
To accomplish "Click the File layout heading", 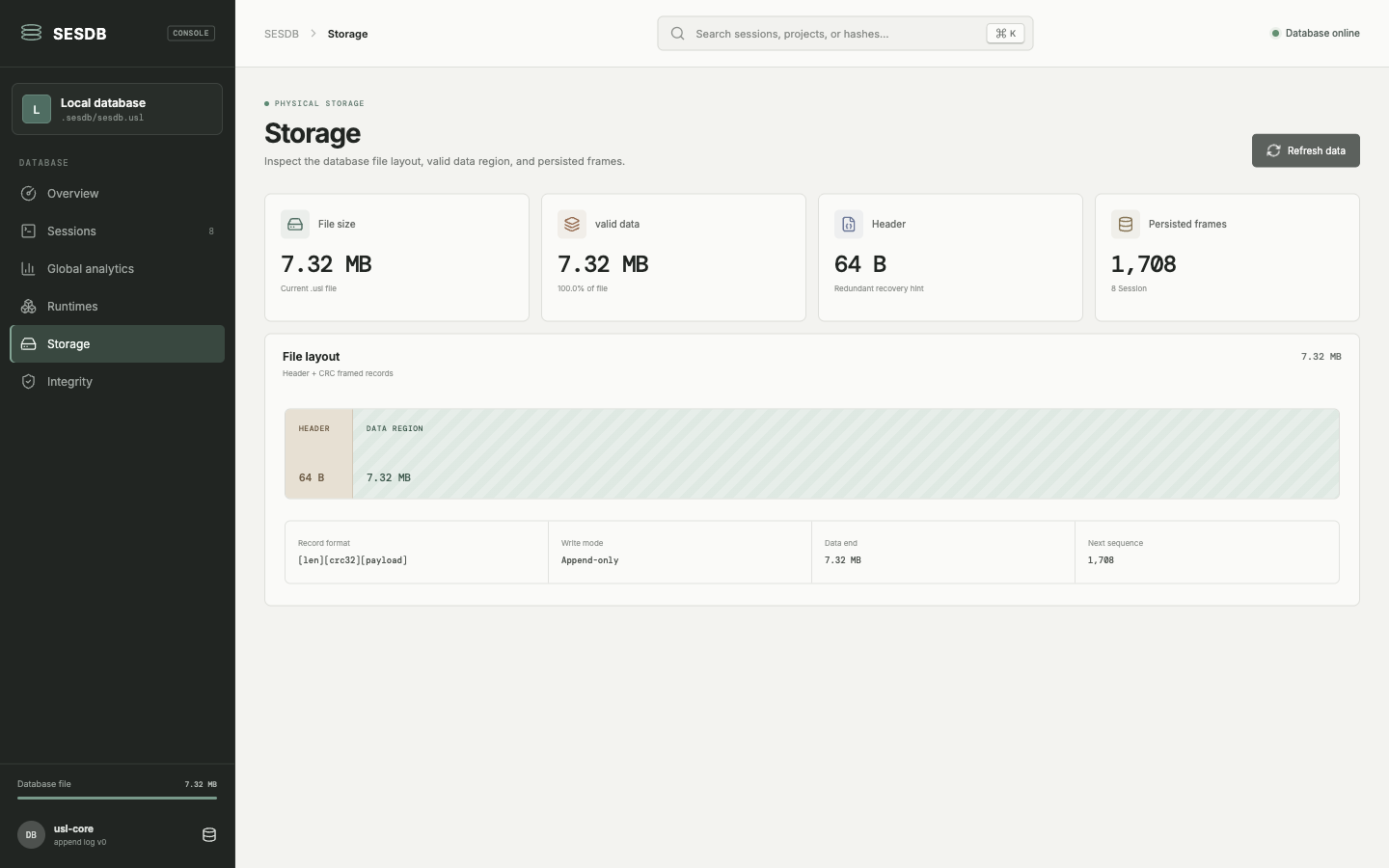I will pos(311,356).
